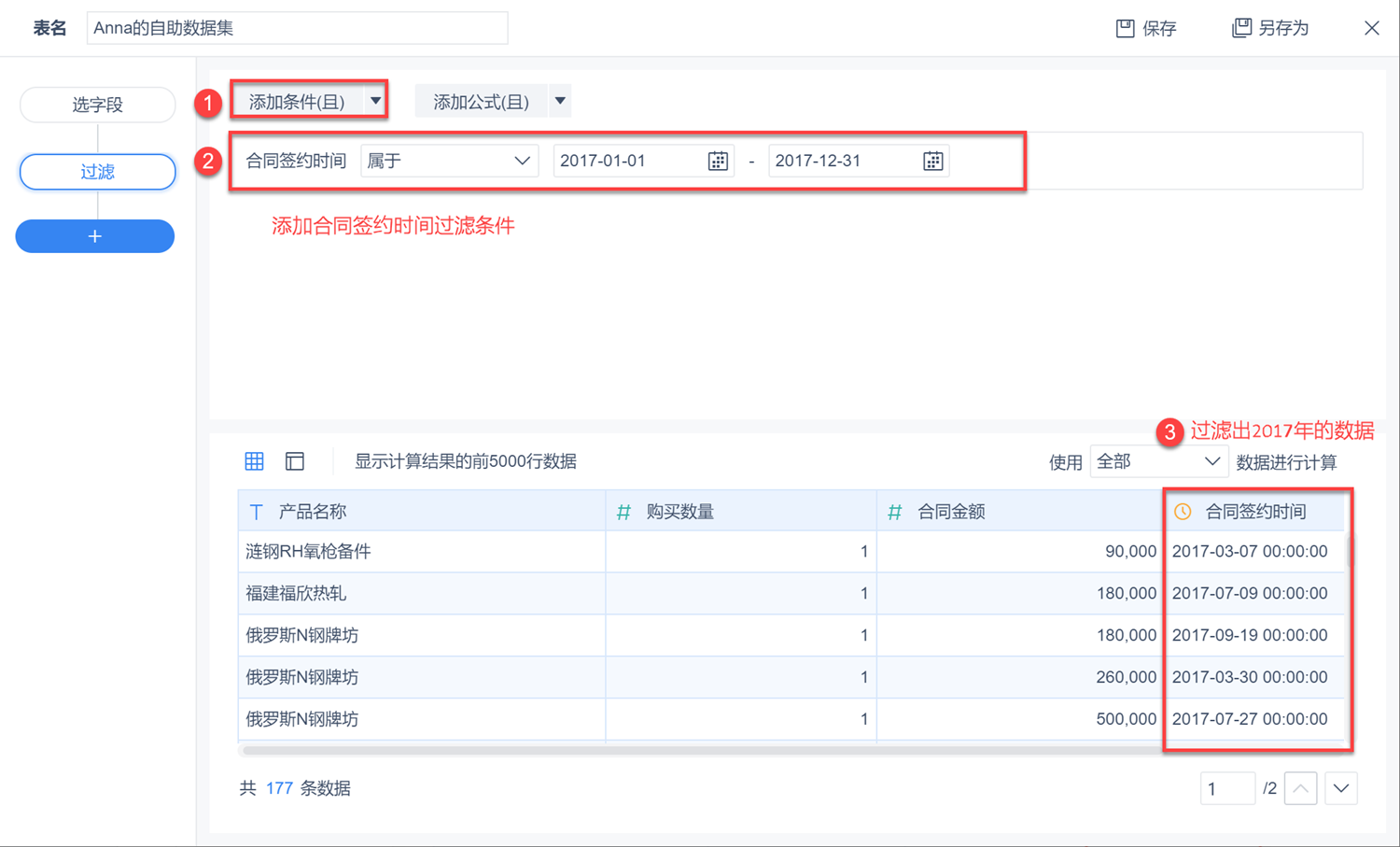Open the 全部 data range dropdown
This screenshot has width=1400, height=847.
coord(1158,461)
